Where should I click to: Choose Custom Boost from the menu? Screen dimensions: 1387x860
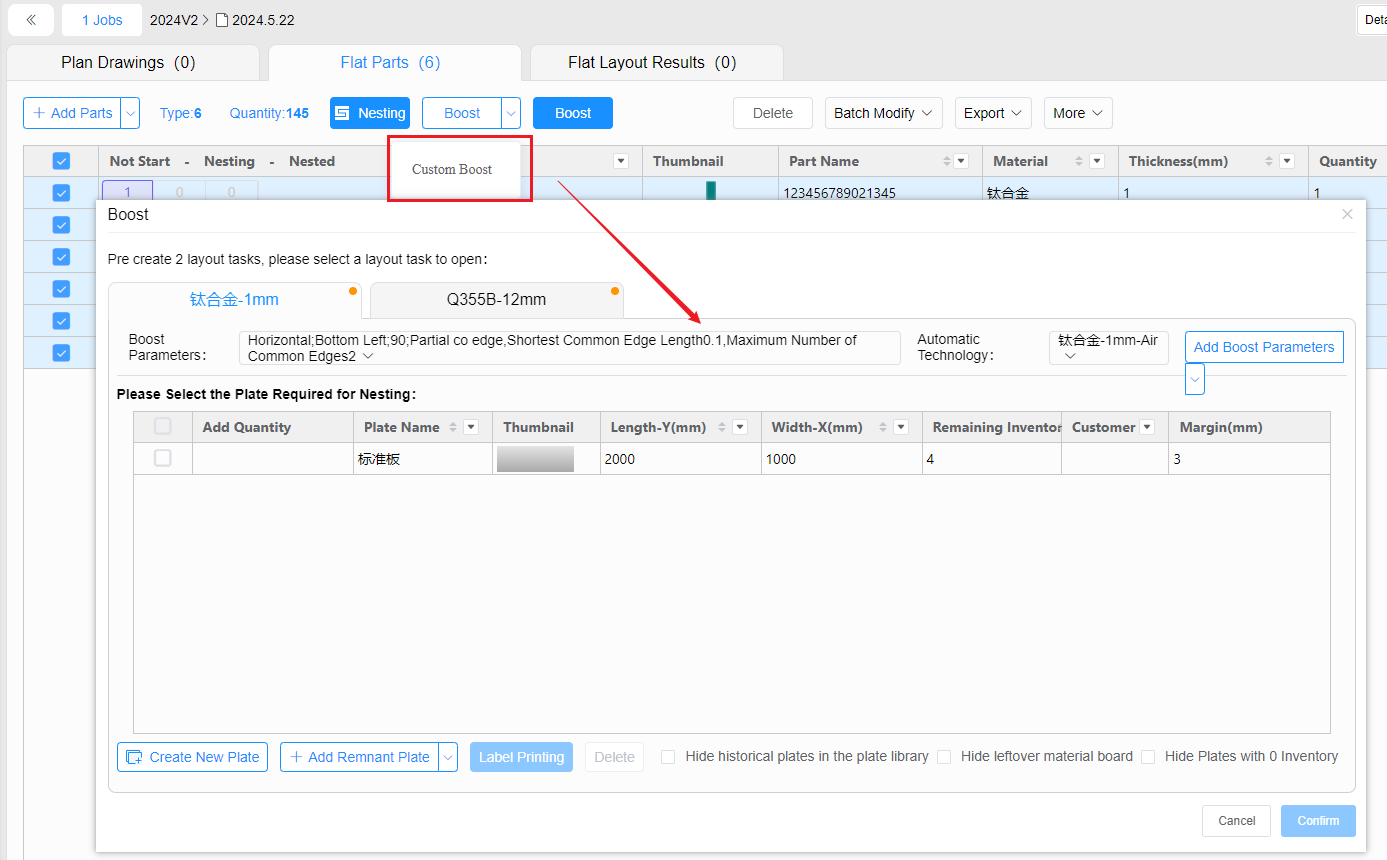452,169
